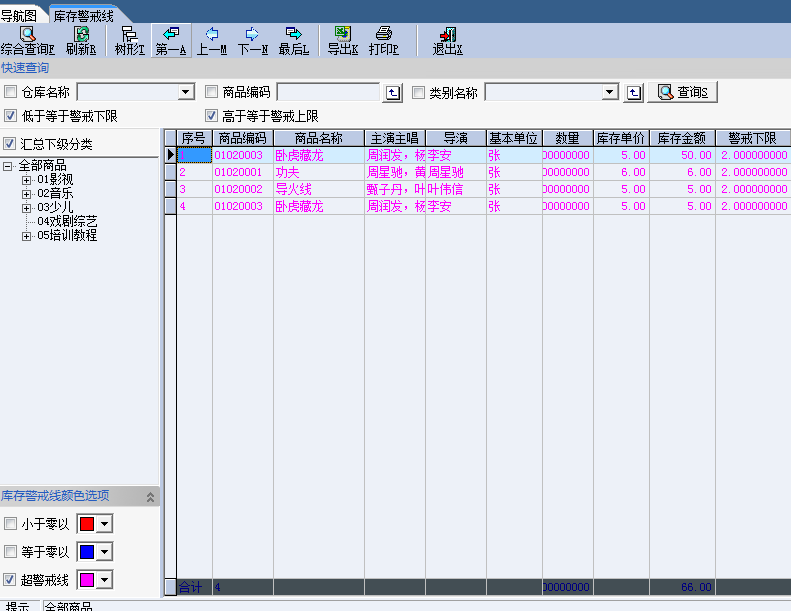Switch to the 导航图 tab

tap(19, 16)
